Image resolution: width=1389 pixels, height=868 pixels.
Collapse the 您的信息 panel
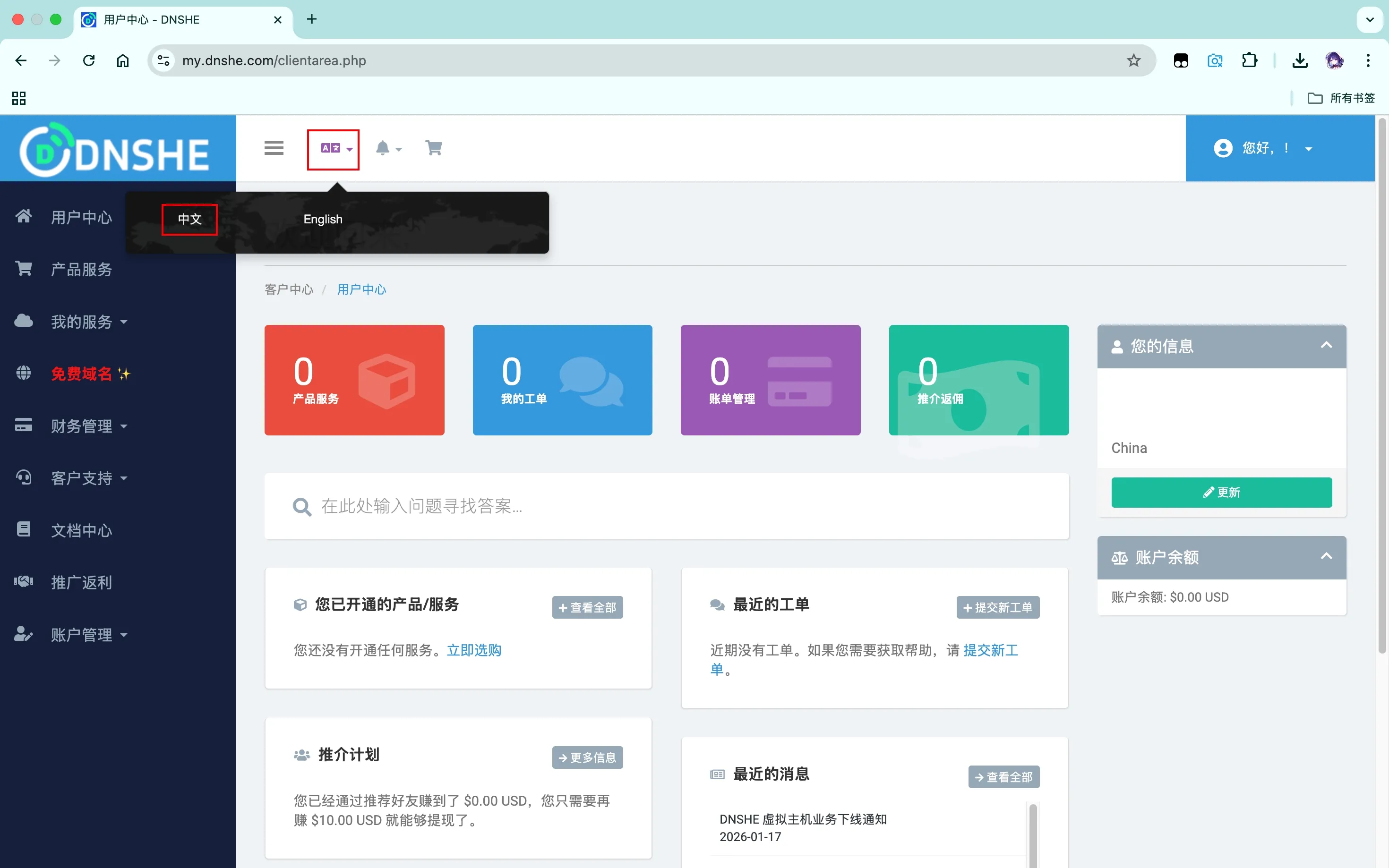[1326, 346]
